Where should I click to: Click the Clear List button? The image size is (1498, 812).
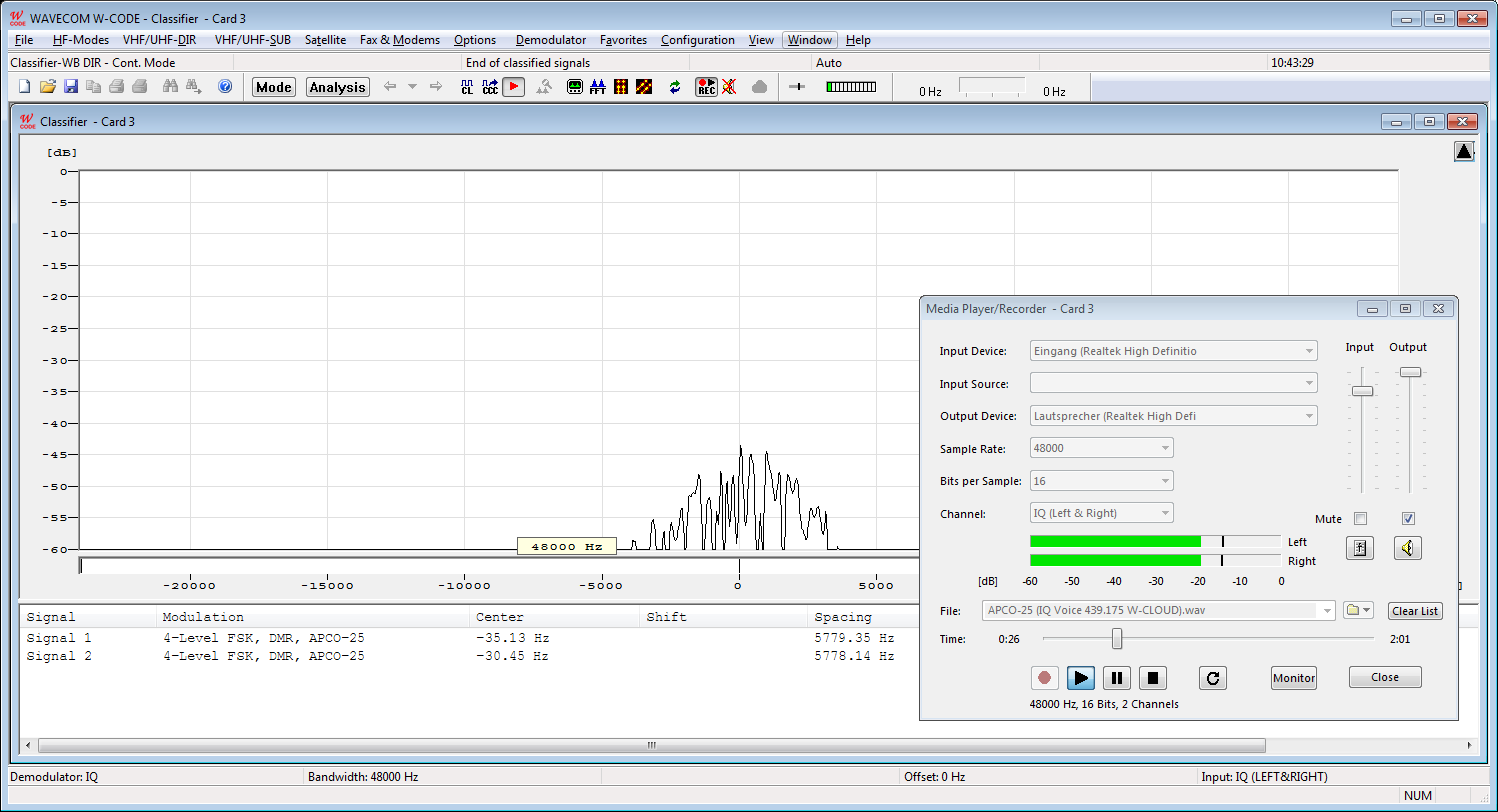coord(1415,611)
